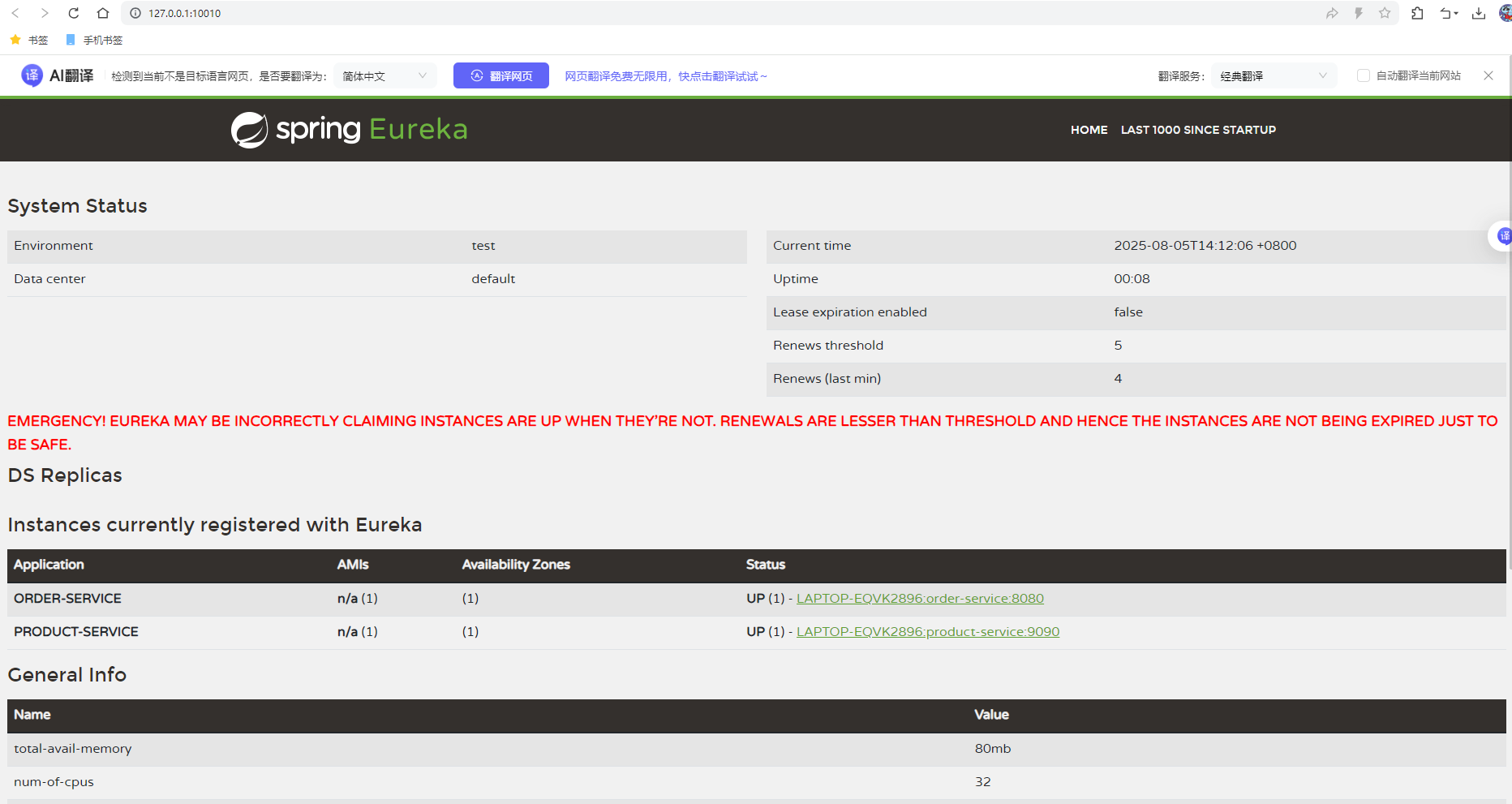Click the AMIs column header

[x=353, y=565]
